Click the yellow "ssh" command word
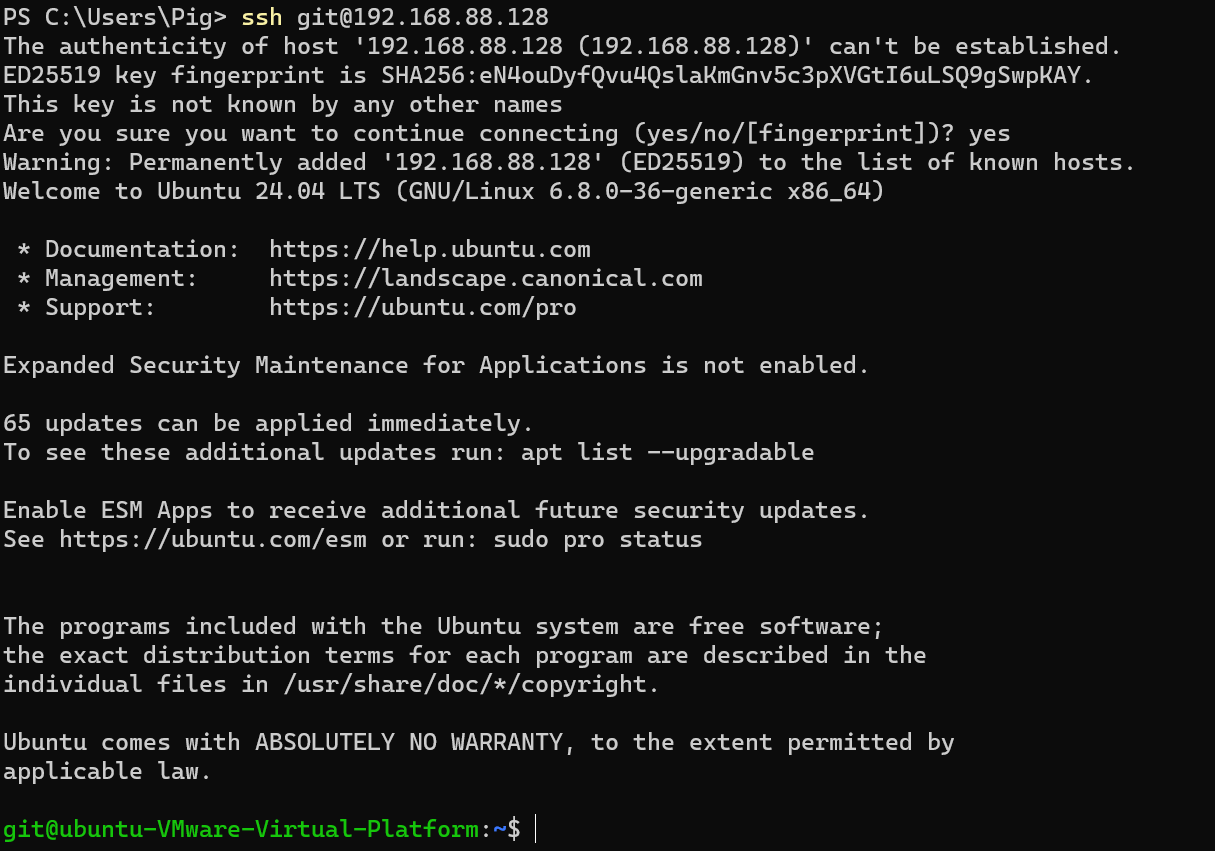Viewport: 1215px width, 851px height. [262, 17]
